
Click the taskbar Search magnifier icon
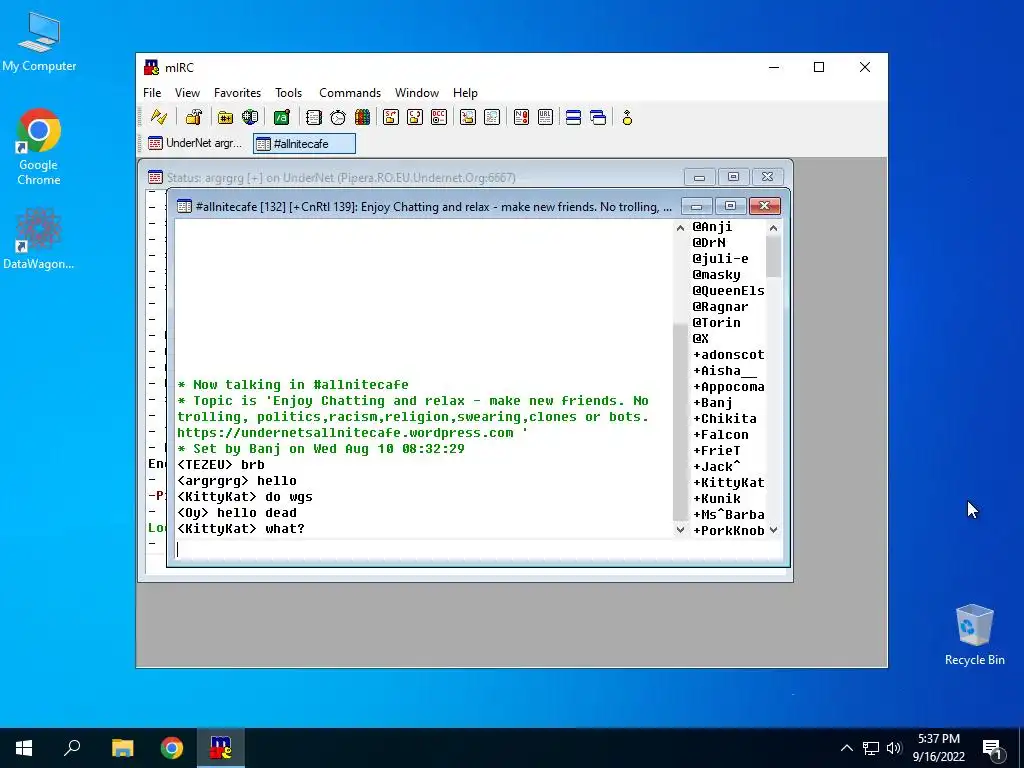[72, 748]
